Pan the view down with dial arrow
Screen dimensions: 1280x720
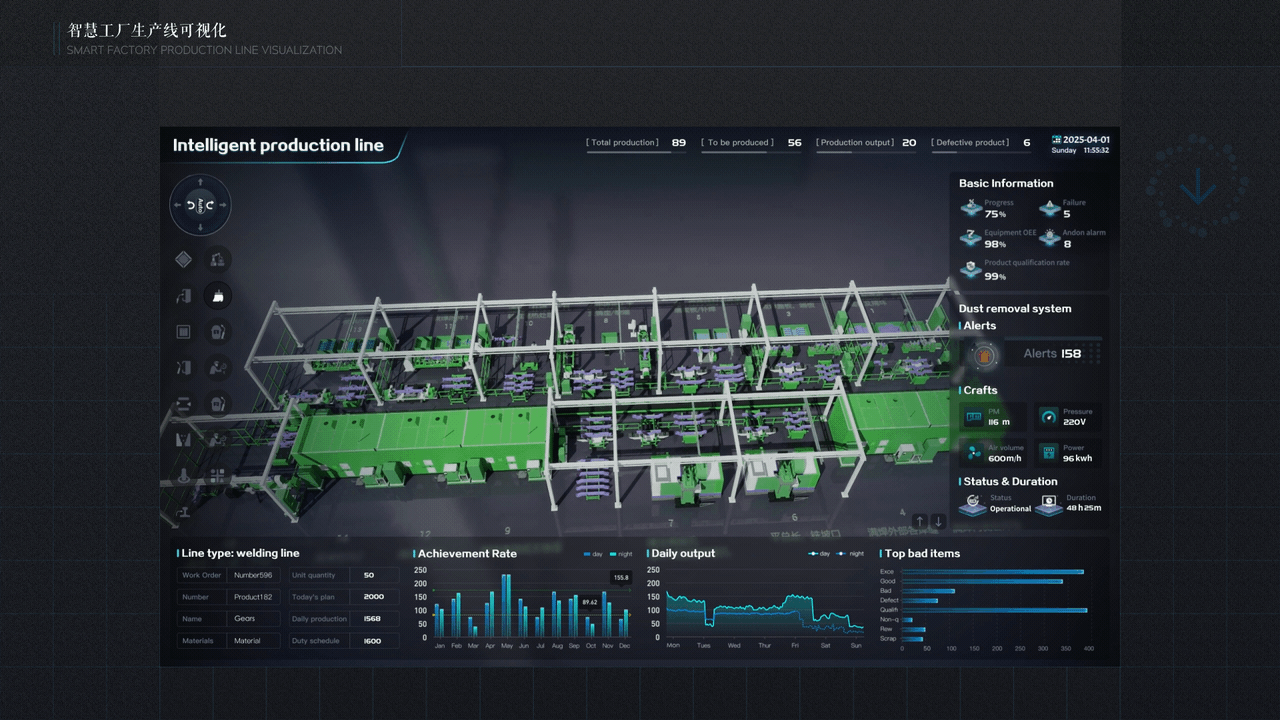click(x=200, y=228)
